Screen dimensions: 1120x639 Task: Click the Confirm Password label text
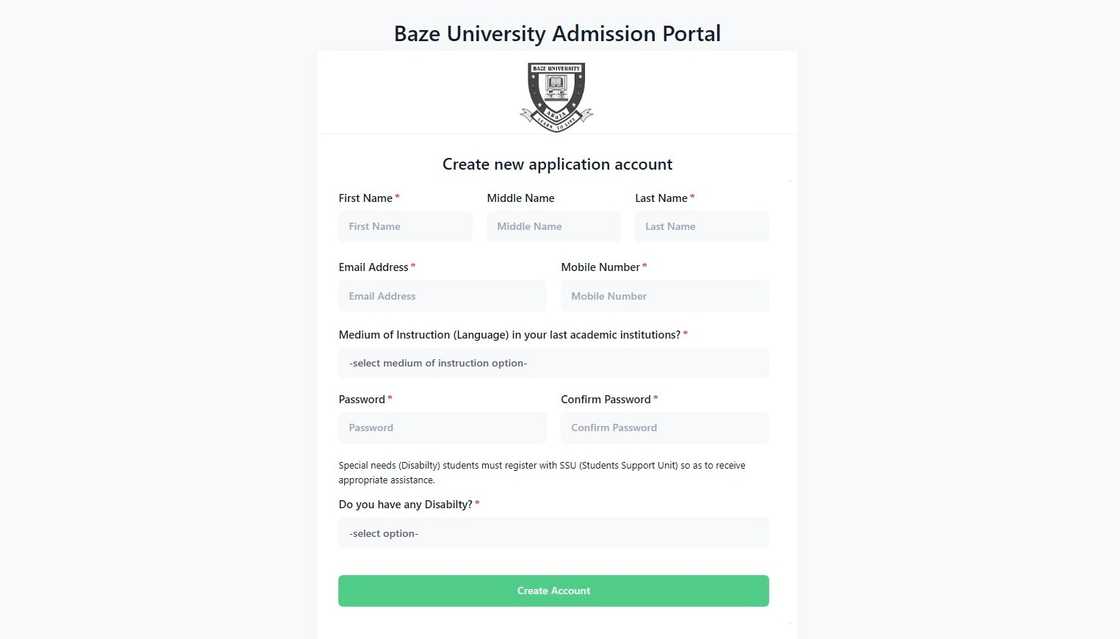coord(606,400)
